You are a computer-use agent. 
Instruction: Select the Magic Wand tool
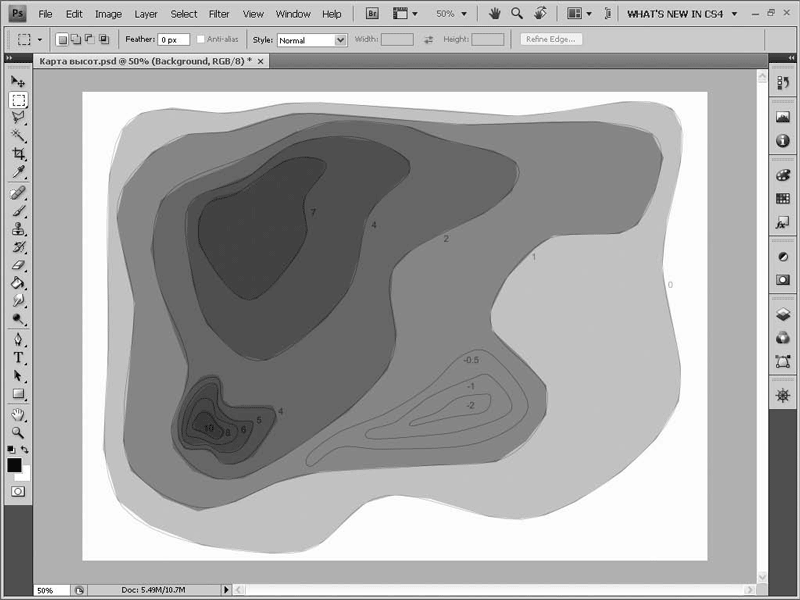[x=18, y=136]
